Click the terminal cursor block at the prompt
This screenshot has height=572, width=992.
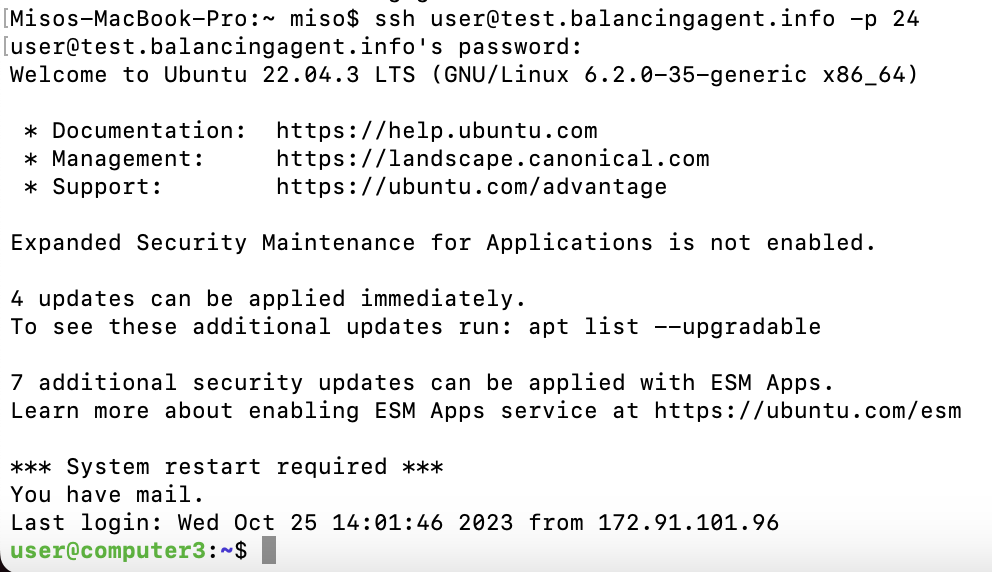coord(269,550)
